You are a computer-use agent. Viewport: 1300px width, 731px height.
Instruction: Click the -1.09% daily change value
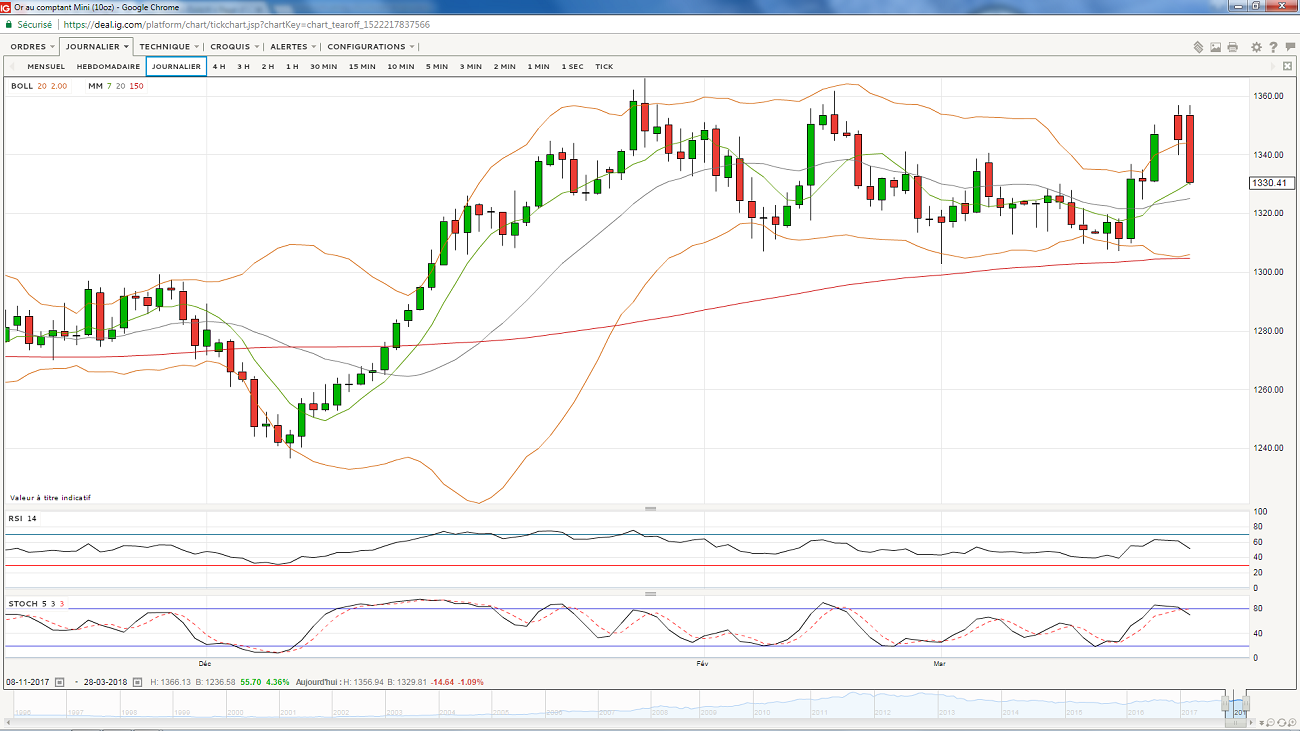[x=471, y=682]
